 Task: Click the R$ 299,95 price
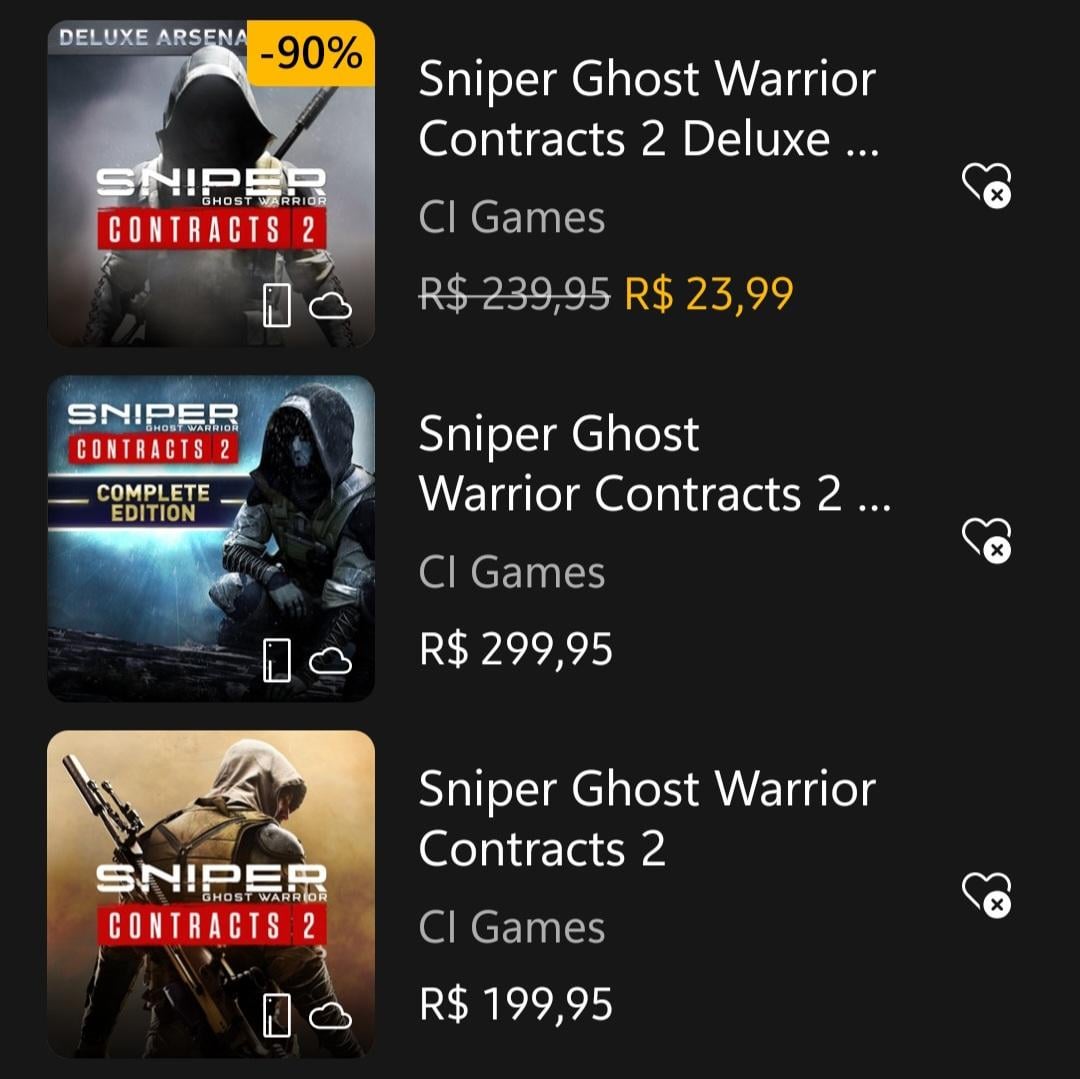[516, 649]
